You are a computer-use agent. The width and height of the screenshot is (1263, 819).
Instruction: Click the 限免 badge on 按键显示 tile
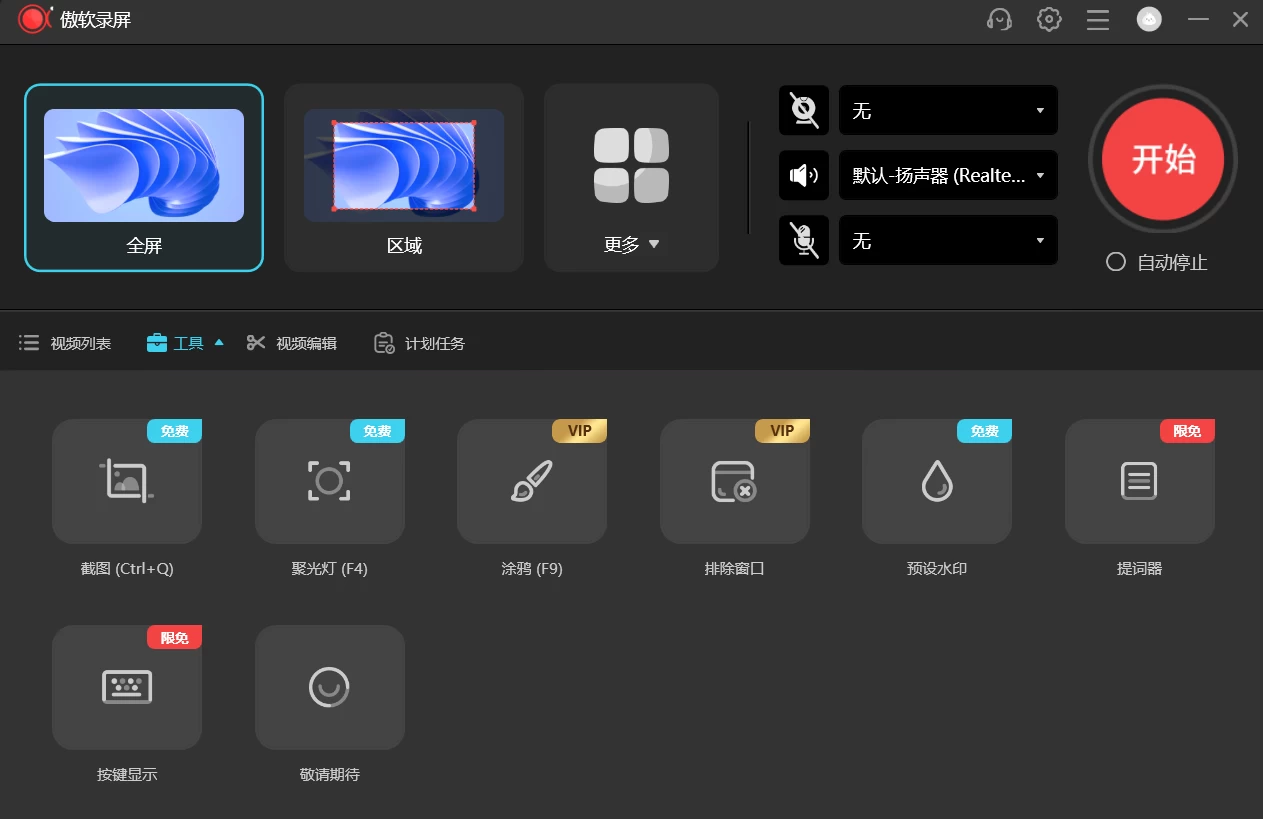[x=175, y=637]
